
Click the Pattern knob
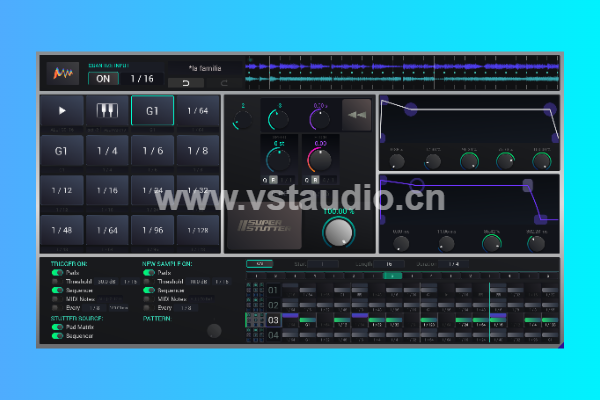point(214,331)
